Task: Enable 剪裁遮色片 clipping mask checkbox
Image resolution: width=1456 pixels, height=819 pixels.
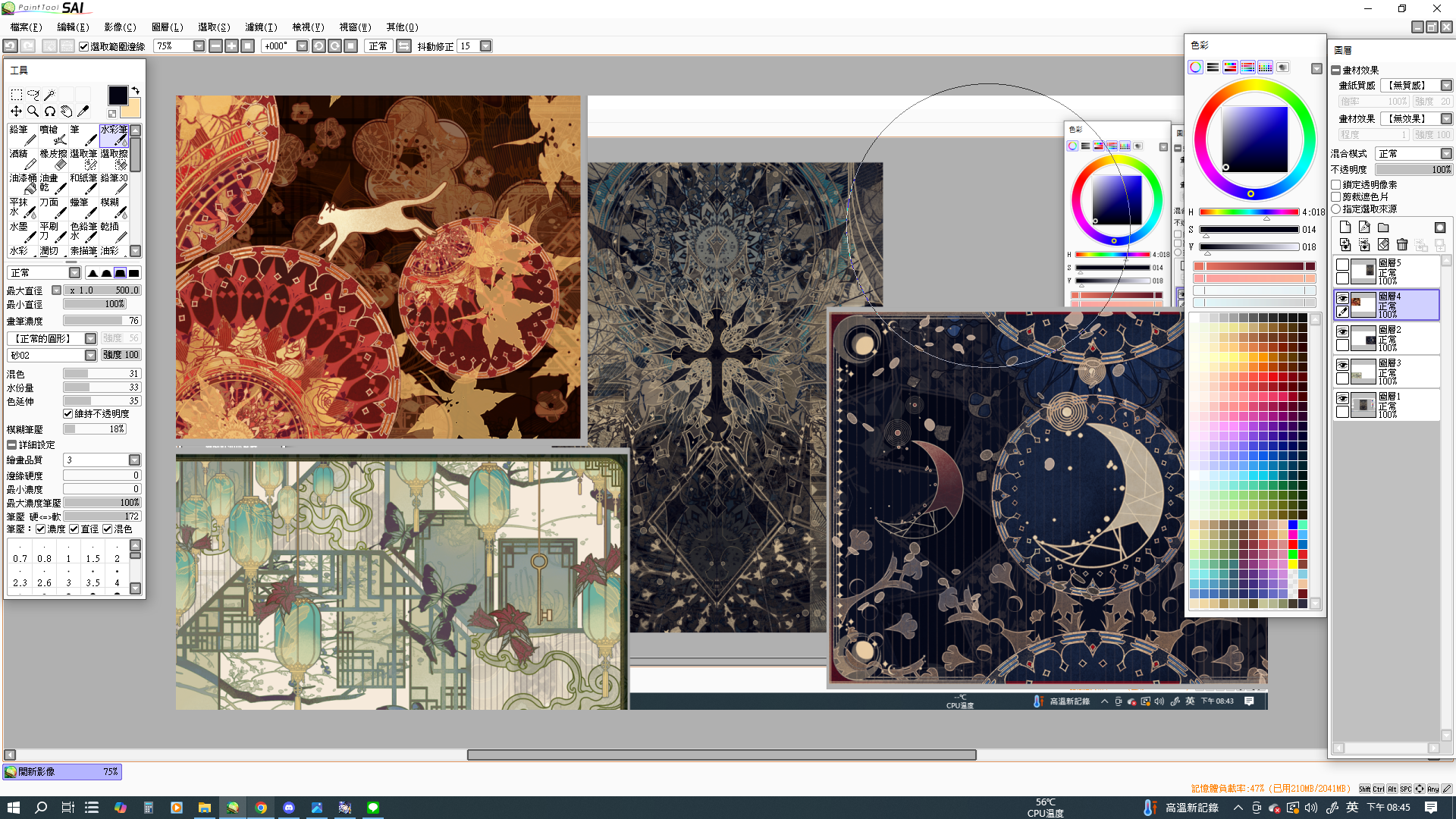Action: [1336, 197]
